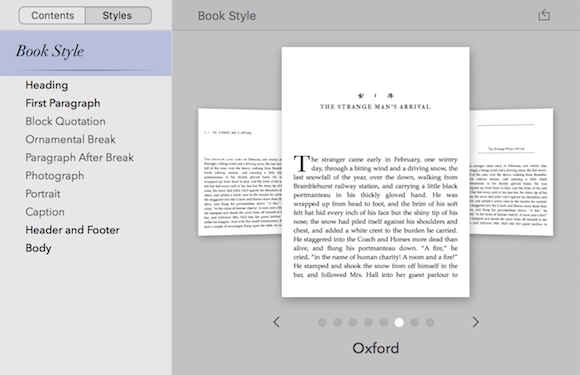Click the right preview page thumbnail

click(x=512, y=172)
